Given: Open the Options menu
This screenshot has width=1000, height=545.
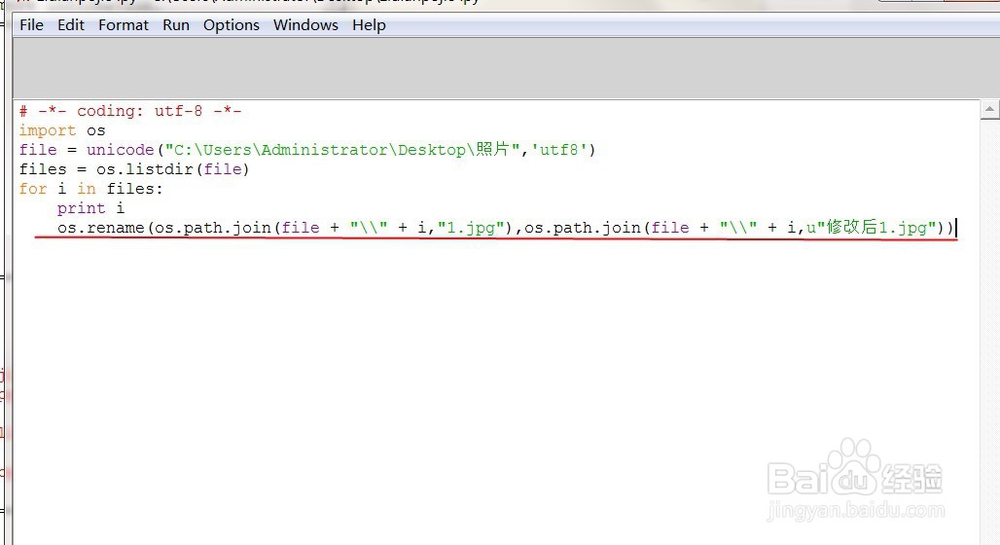Looking at the screenshot, I should coord(231,25).
